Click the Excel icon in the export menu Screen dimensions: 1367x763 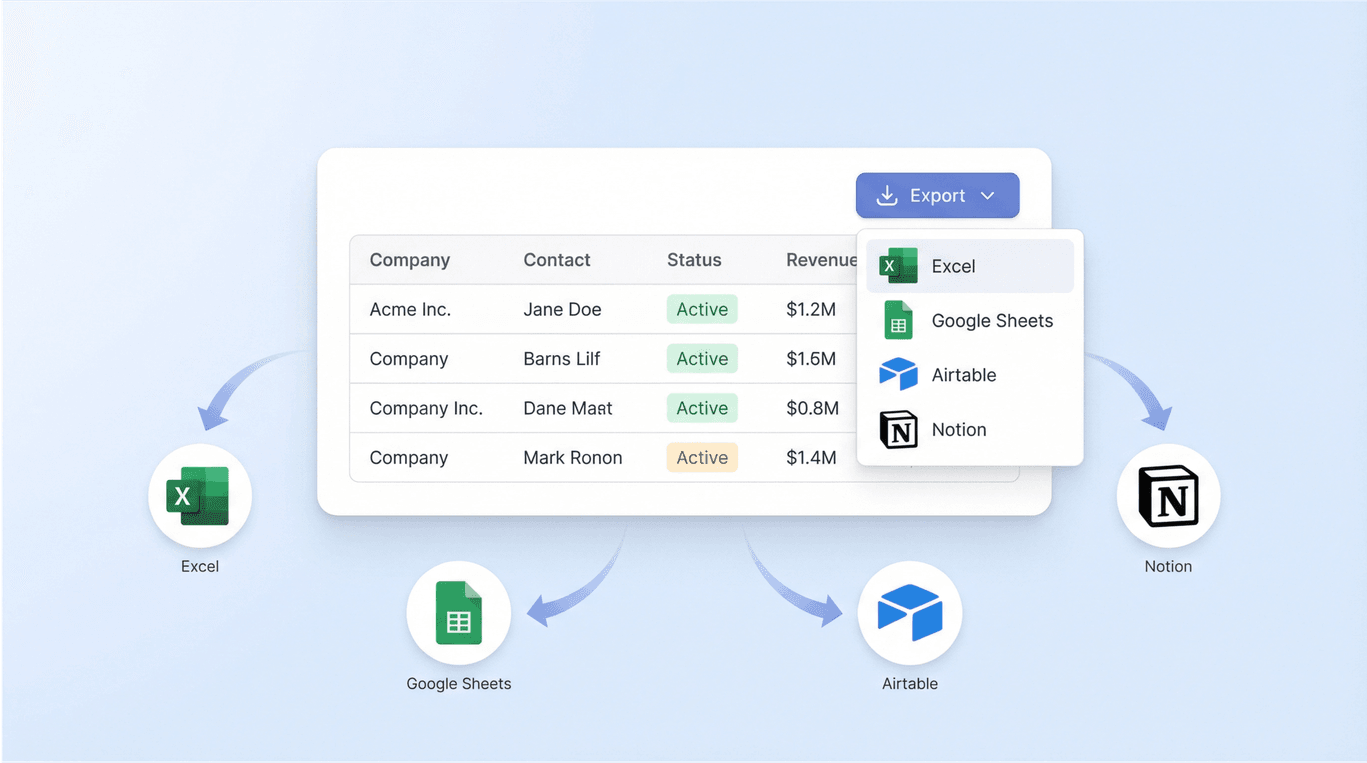tap(897, 266)
